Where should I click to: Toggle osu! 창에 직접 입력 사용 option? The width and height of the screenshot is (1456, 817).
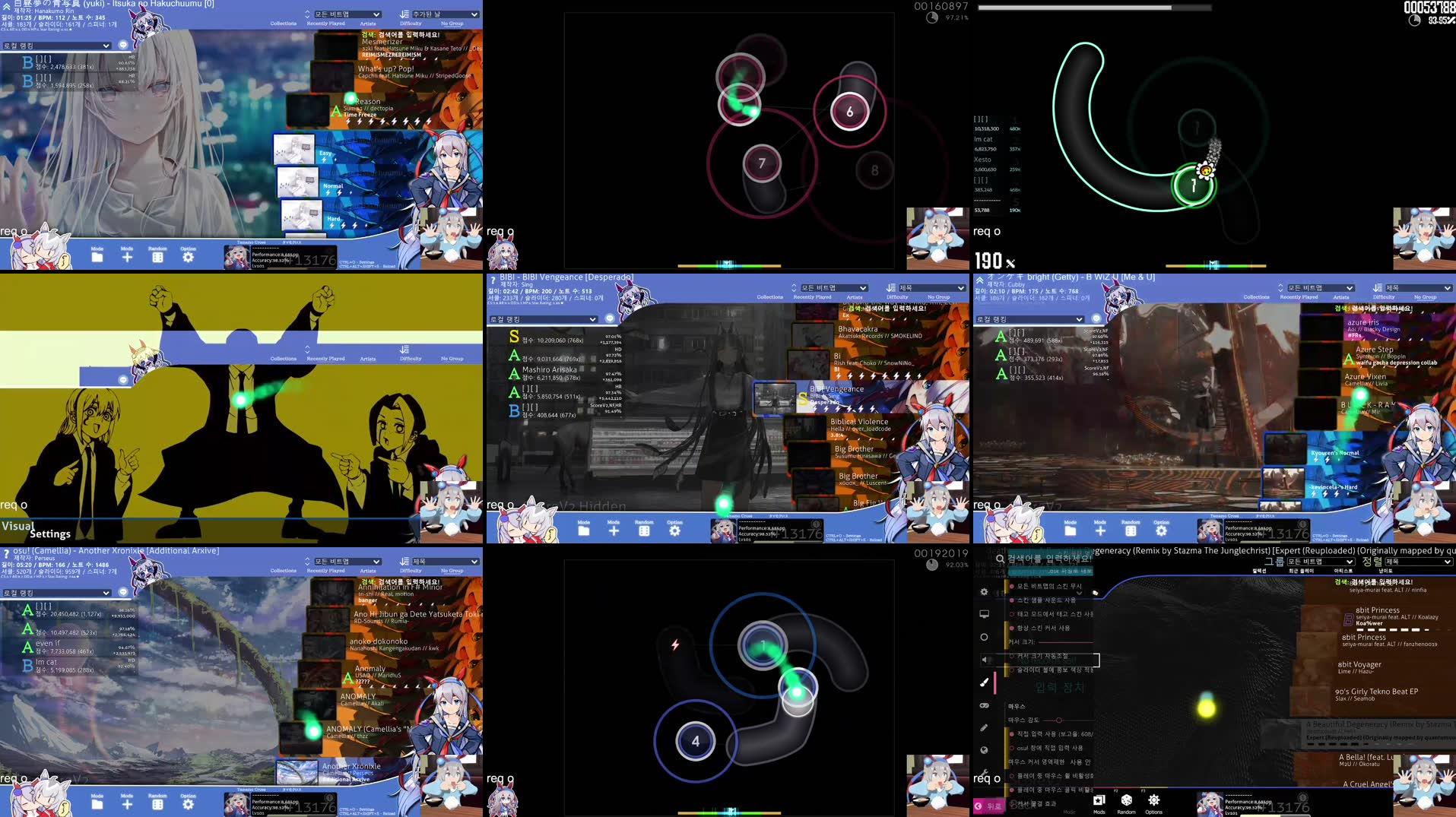pyautogui.click(x=1047, y=748)
